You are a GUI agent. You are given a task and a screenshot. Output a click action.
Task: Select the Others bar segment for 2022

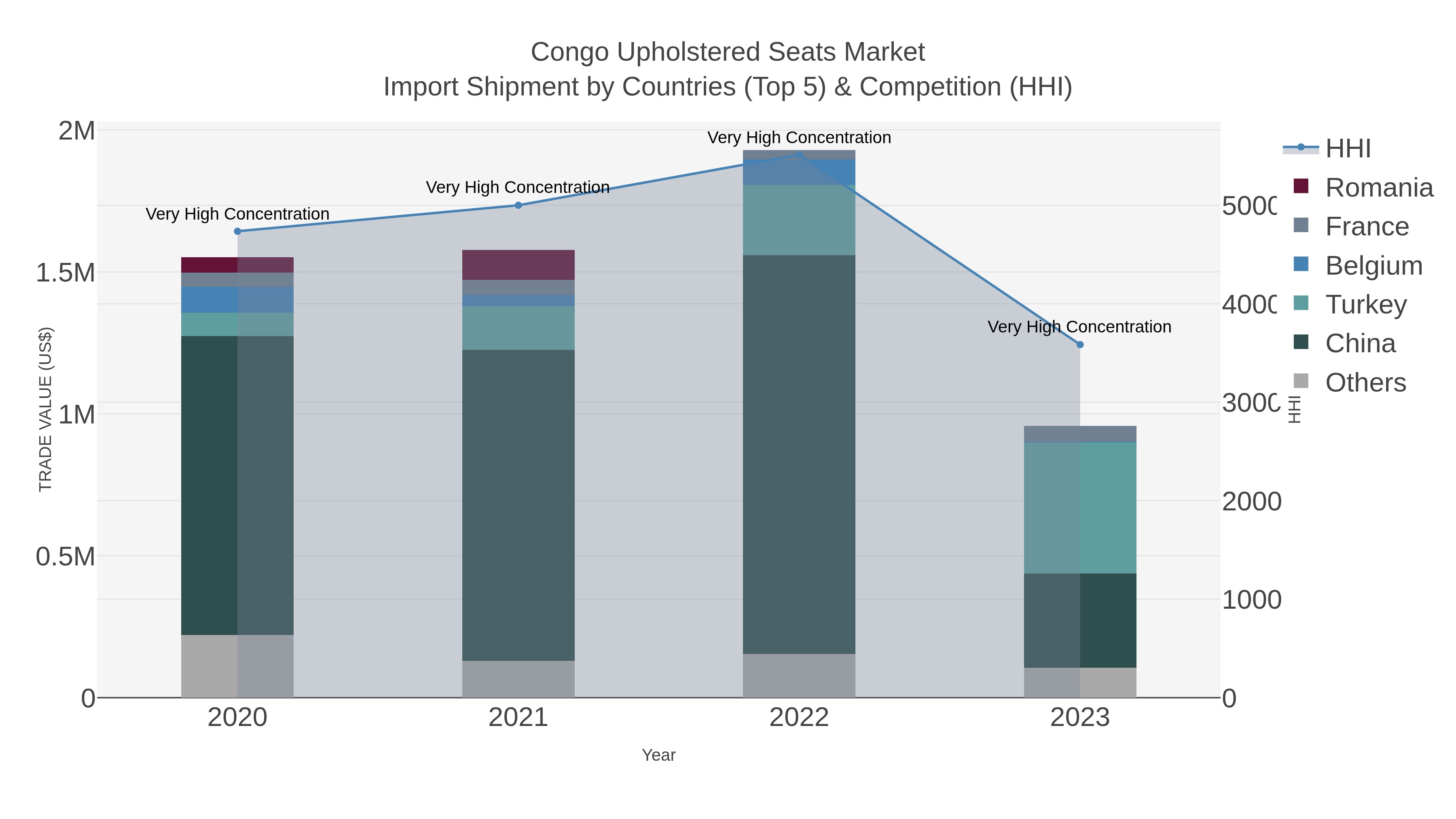pyautogui.click(x=799, y=675)
